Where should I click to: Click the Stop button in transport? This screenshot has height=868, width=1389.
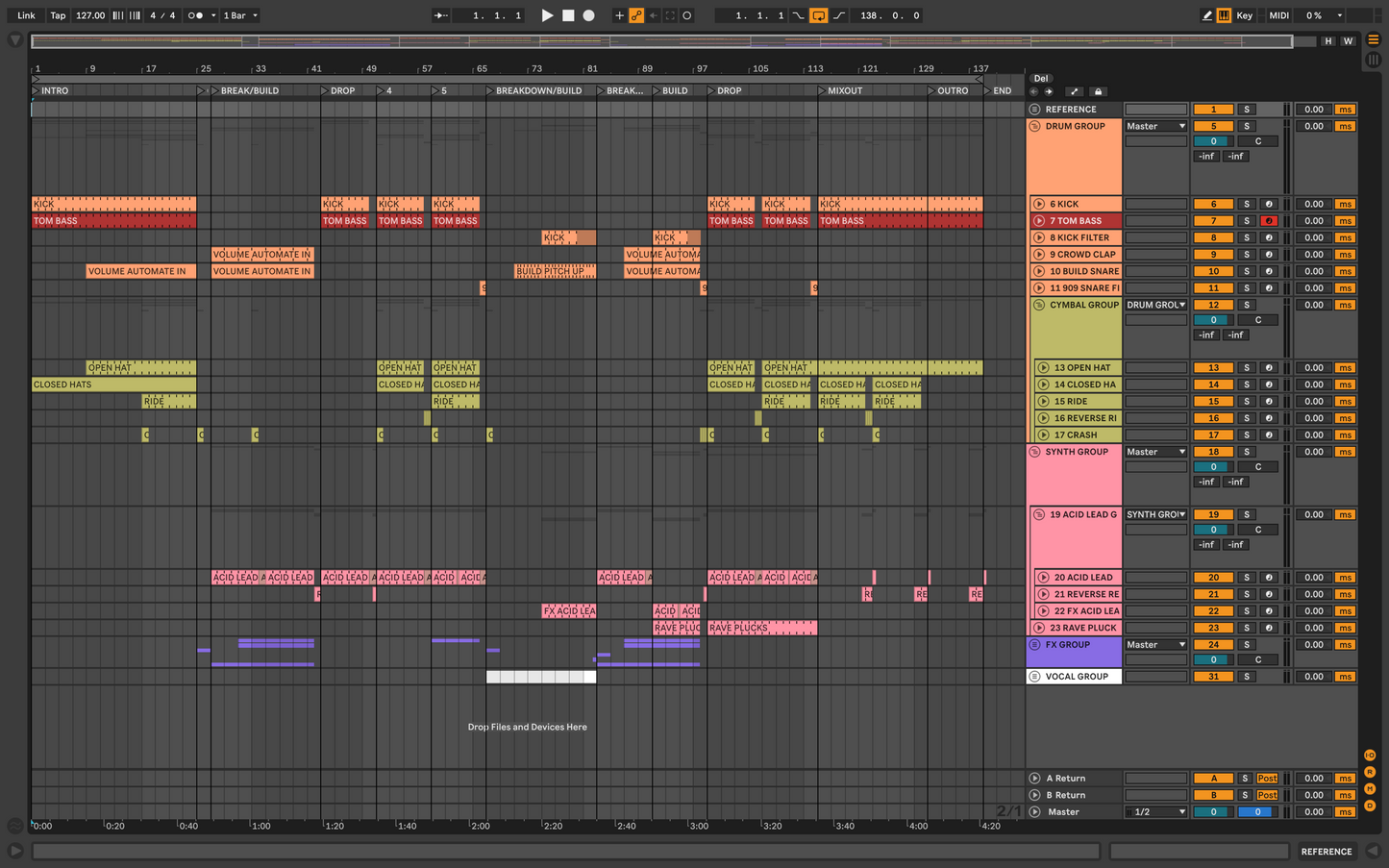click(x=568, y=15)
